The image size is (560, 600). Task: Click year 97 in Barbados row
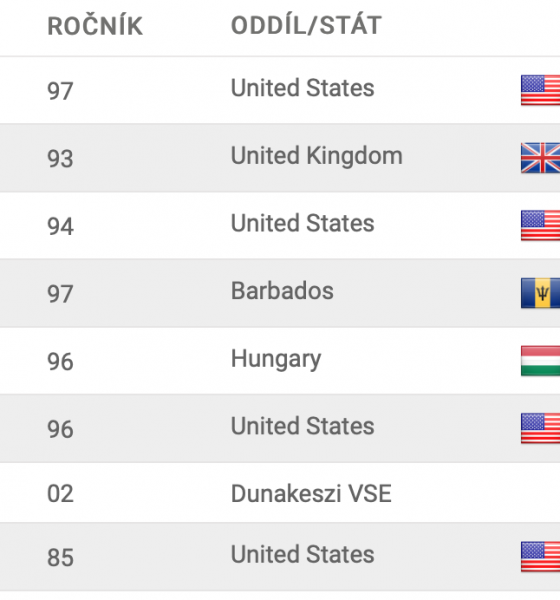coord(60,294)
